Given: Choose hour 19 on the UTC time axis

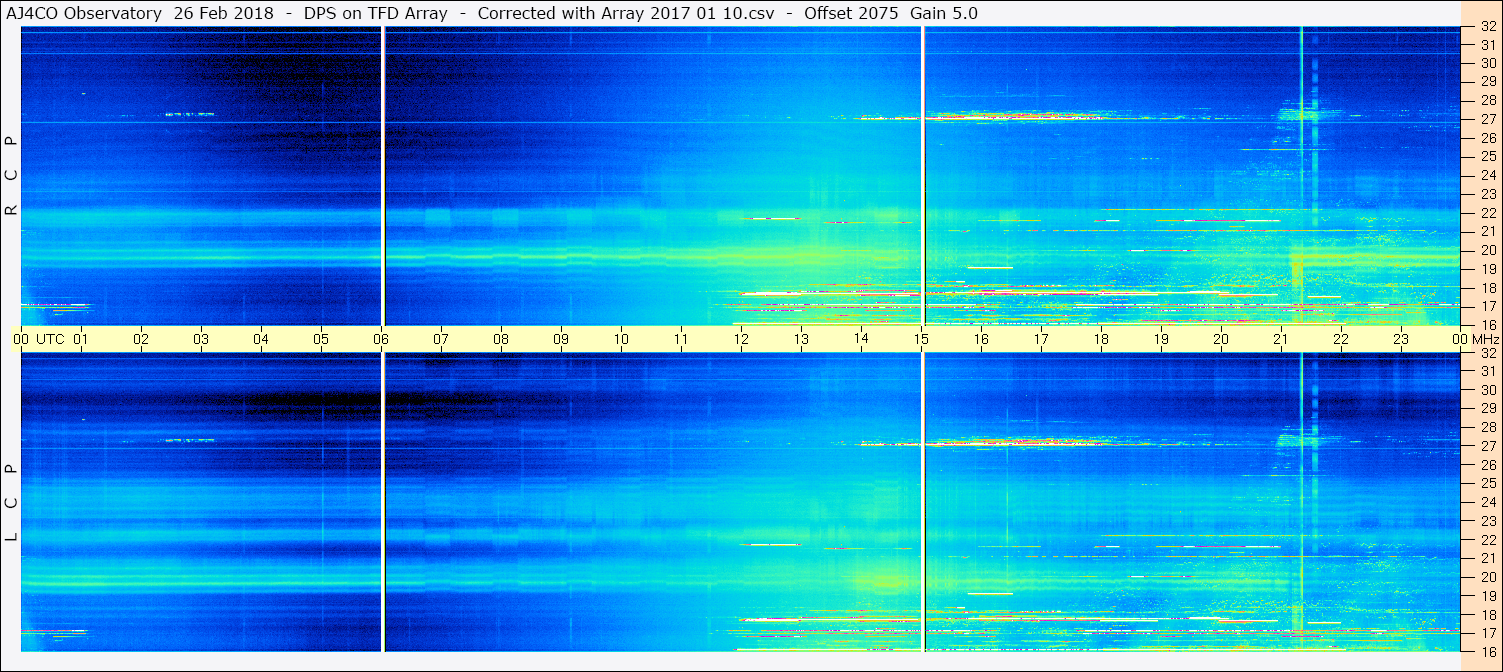Looking at the screenshot, I should point(1161,339).
